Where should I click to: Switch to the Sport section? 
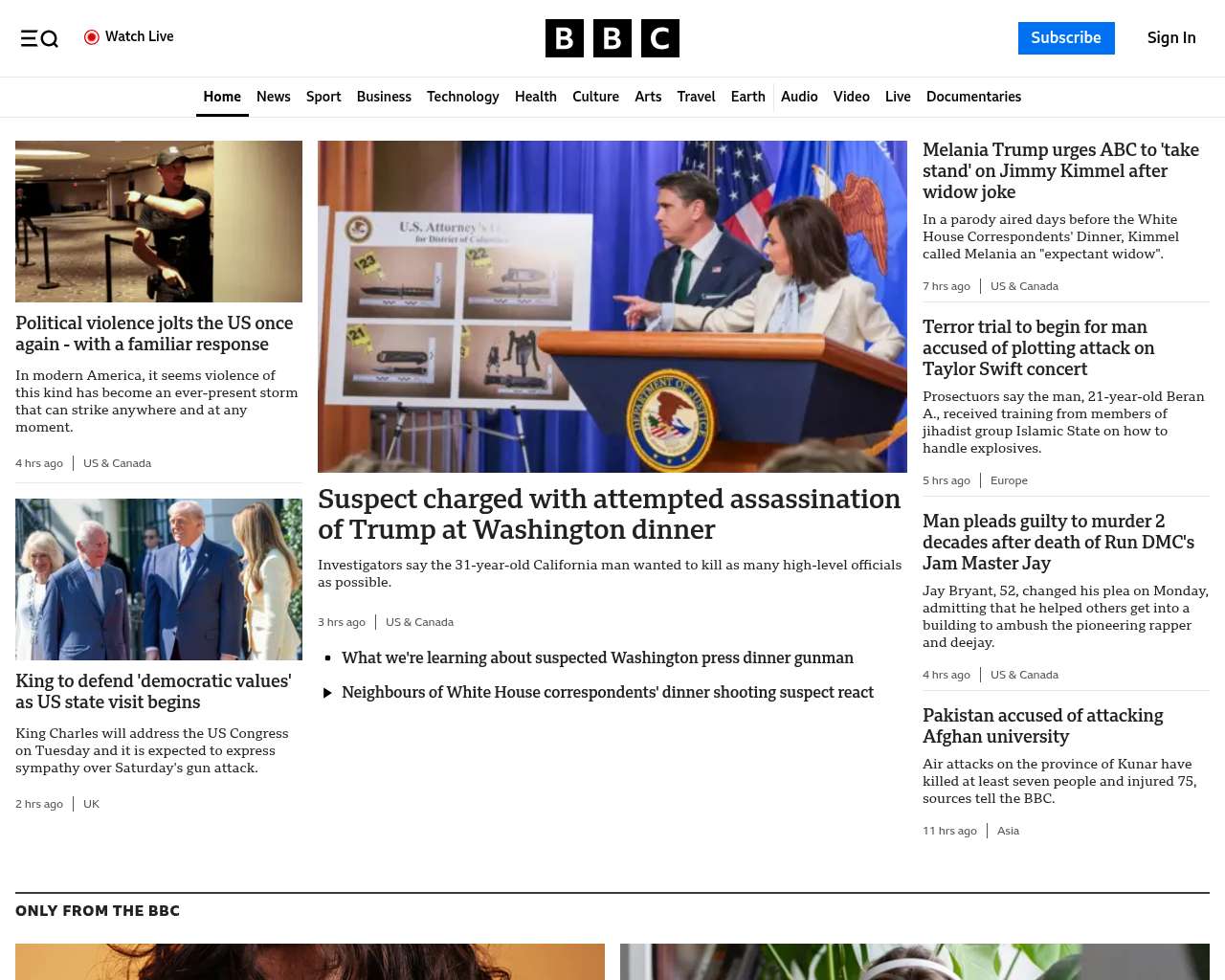tap(323, 97)
